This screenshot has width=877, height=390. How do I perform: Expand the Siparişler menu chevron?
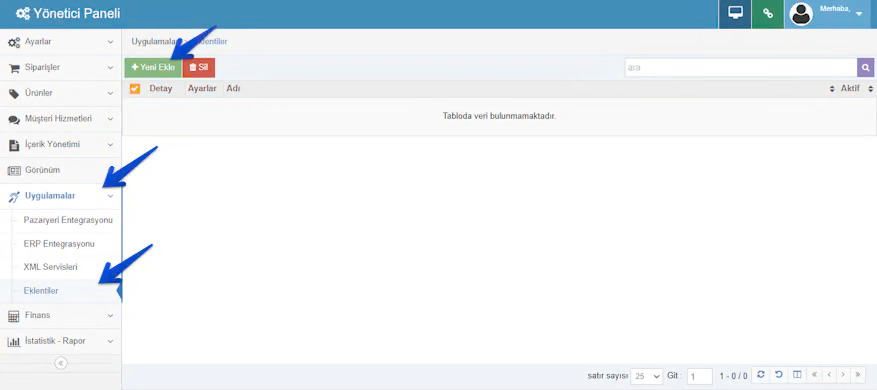coord(110,68)
